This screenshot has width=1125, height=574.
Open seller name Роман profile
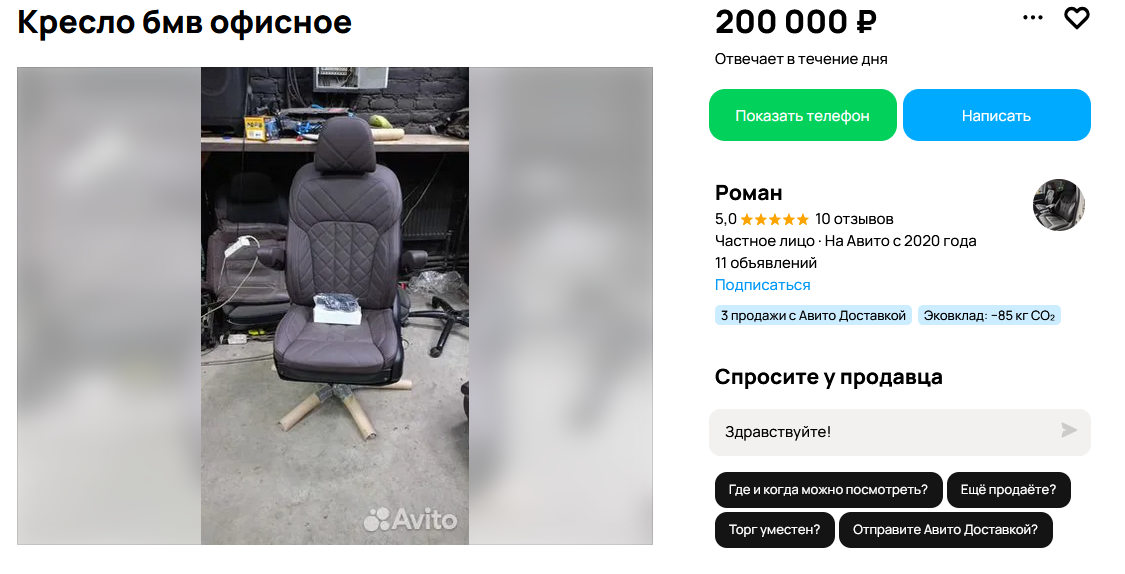coord(748,192)
